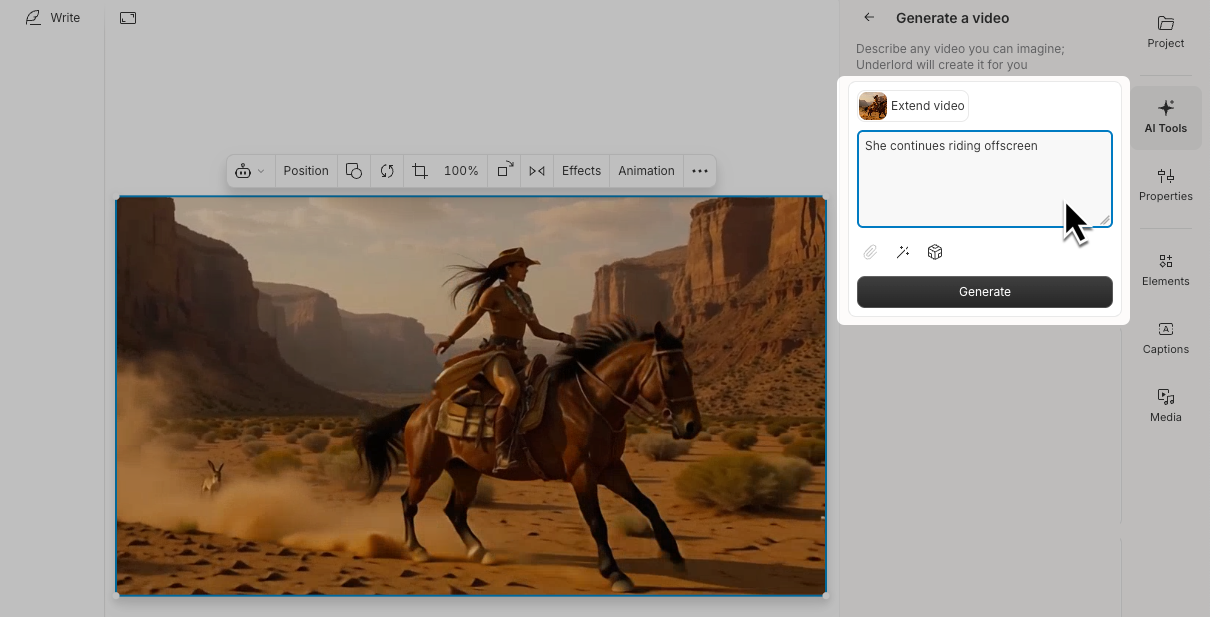Switch to the AI Tools tab

click(1165, 117)
